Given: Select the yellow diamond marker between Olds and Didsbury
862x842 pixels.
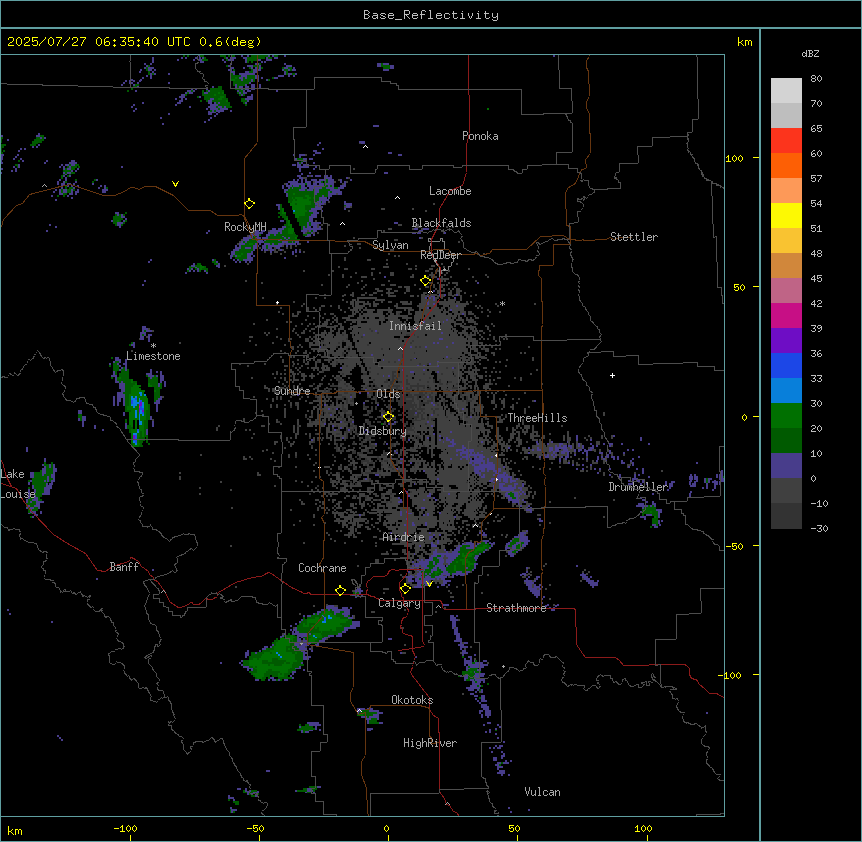Looking at the screenshot, I should (389, 417).
